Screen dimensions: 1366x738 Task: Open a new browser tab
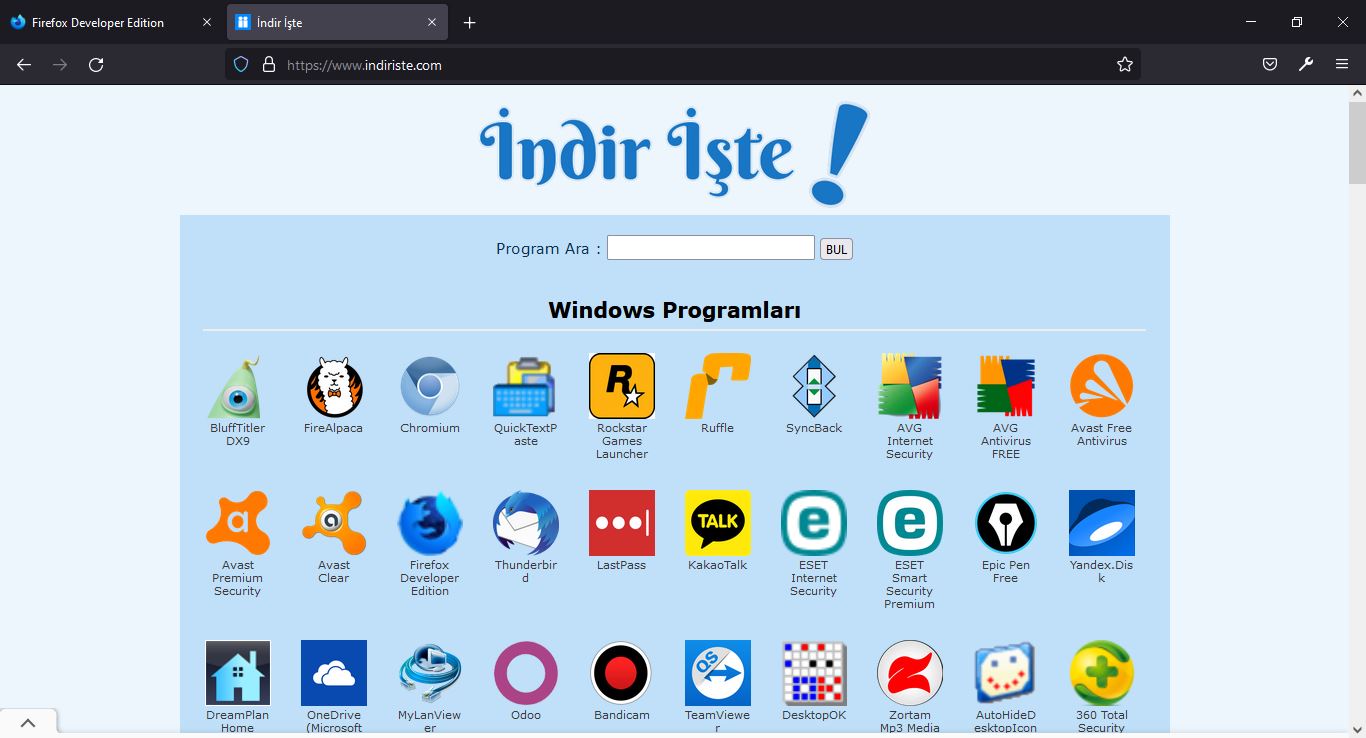(x=469, y=22)
